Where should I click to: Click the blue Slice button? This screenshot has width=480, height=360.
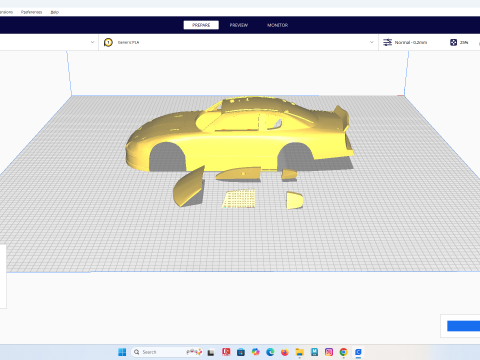tap(463, 326)
